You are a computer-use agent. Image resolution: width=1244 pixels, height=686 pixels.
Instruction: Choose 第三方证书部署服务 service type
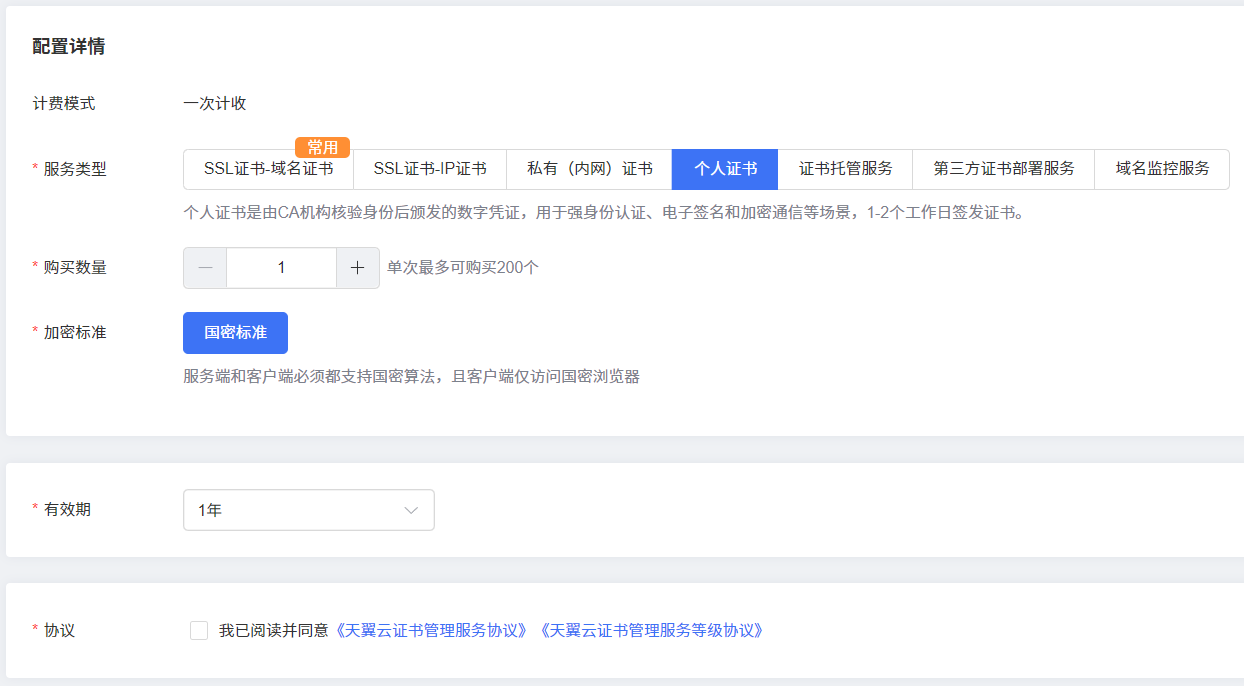[1003, 169]
